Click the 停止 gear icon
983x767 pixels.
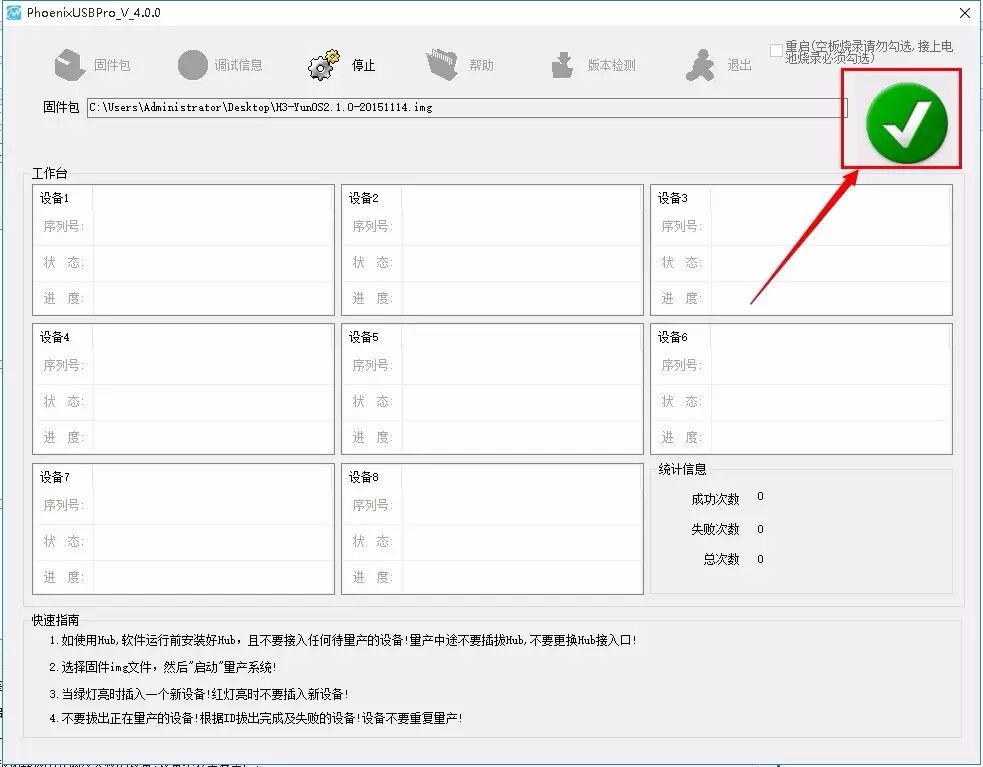coord(323,65)
